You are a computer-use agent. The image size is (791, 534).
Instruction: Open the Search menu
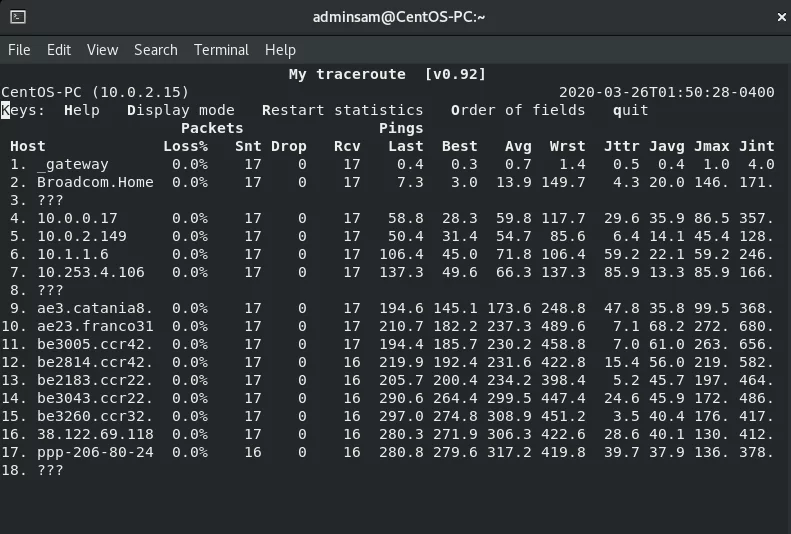click(156, 50)
